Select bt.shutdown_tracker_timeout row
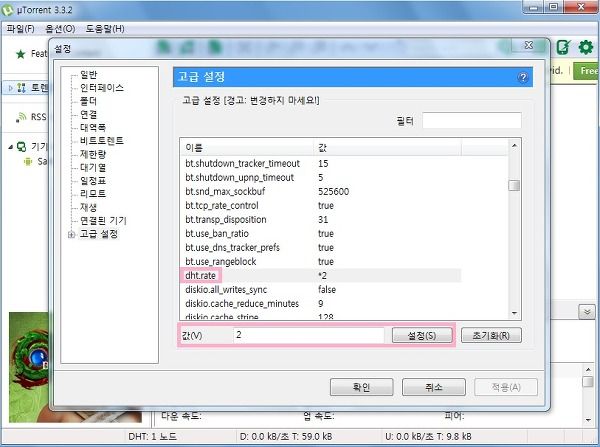Image resolution: width=600 pixels, height=447 pixels. click(320, 164)
